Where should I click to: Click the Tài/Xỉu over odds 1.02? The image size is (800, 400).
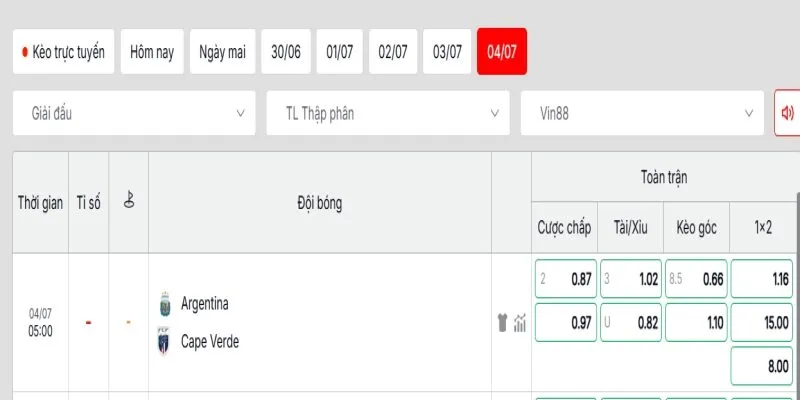[x=631, y=279]
